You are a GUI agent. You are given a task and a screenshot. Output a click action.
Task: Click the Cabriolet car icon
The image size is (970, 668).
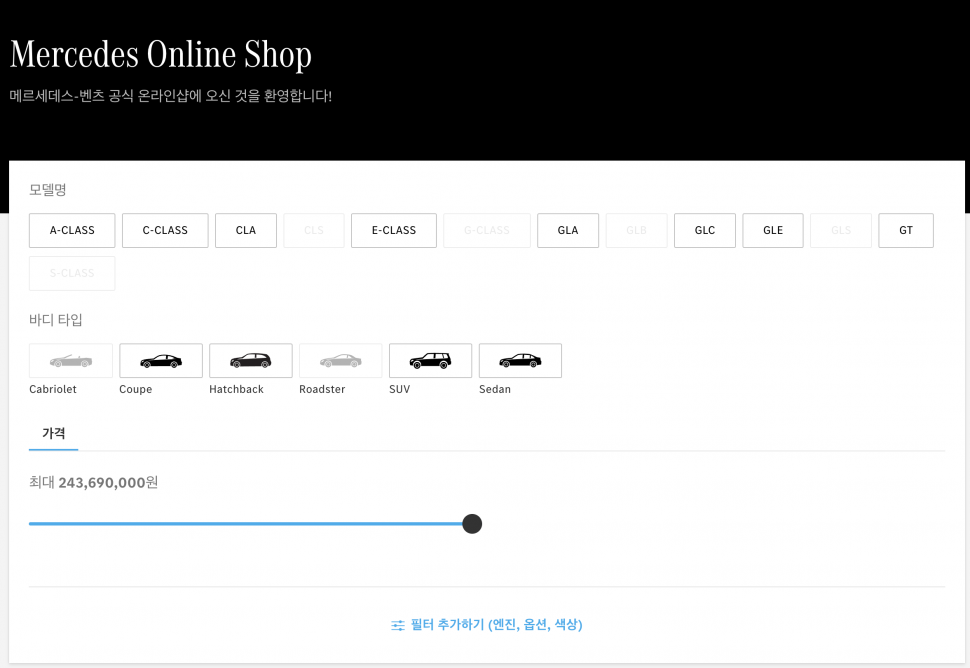(x=71, y=361)
